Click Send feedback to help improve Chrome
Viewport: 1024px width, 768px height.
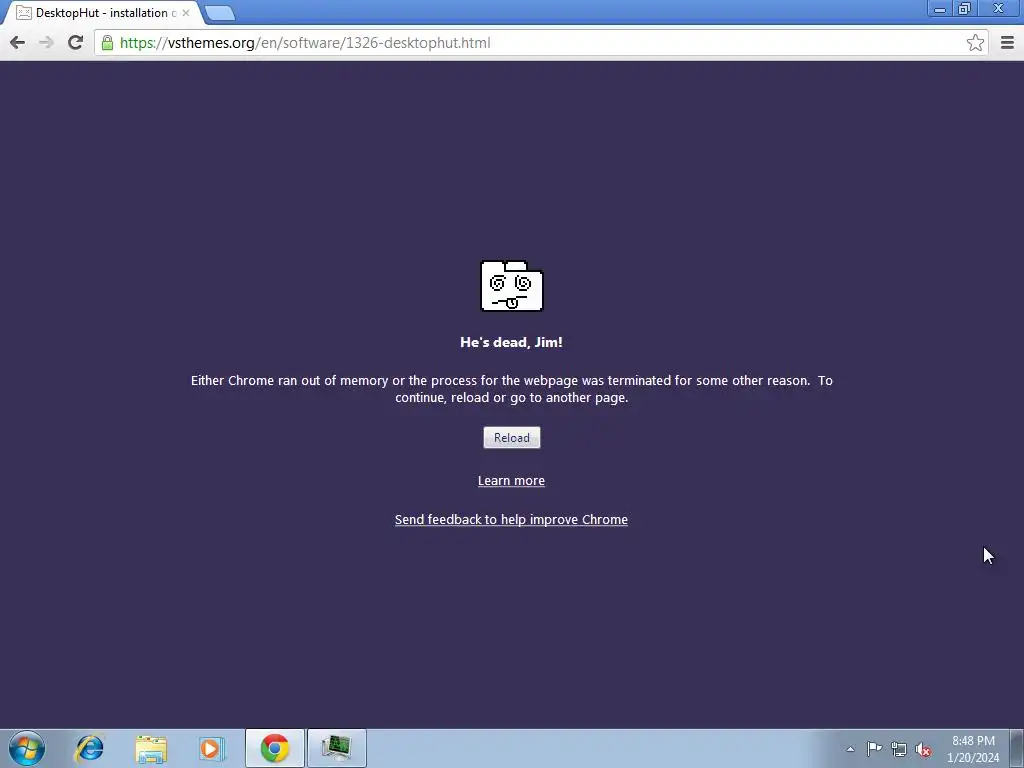click(511, 520)
